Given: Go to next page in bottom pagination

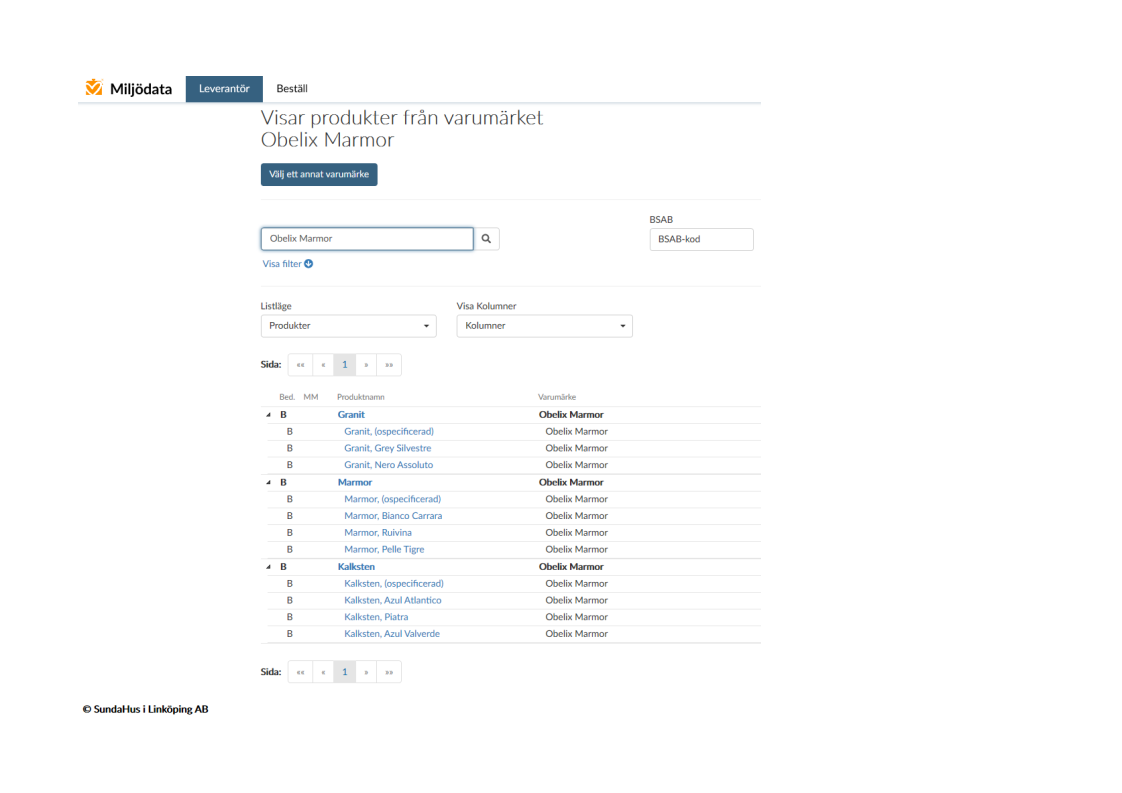Looking at the screenshot, I should click(366, 672).
